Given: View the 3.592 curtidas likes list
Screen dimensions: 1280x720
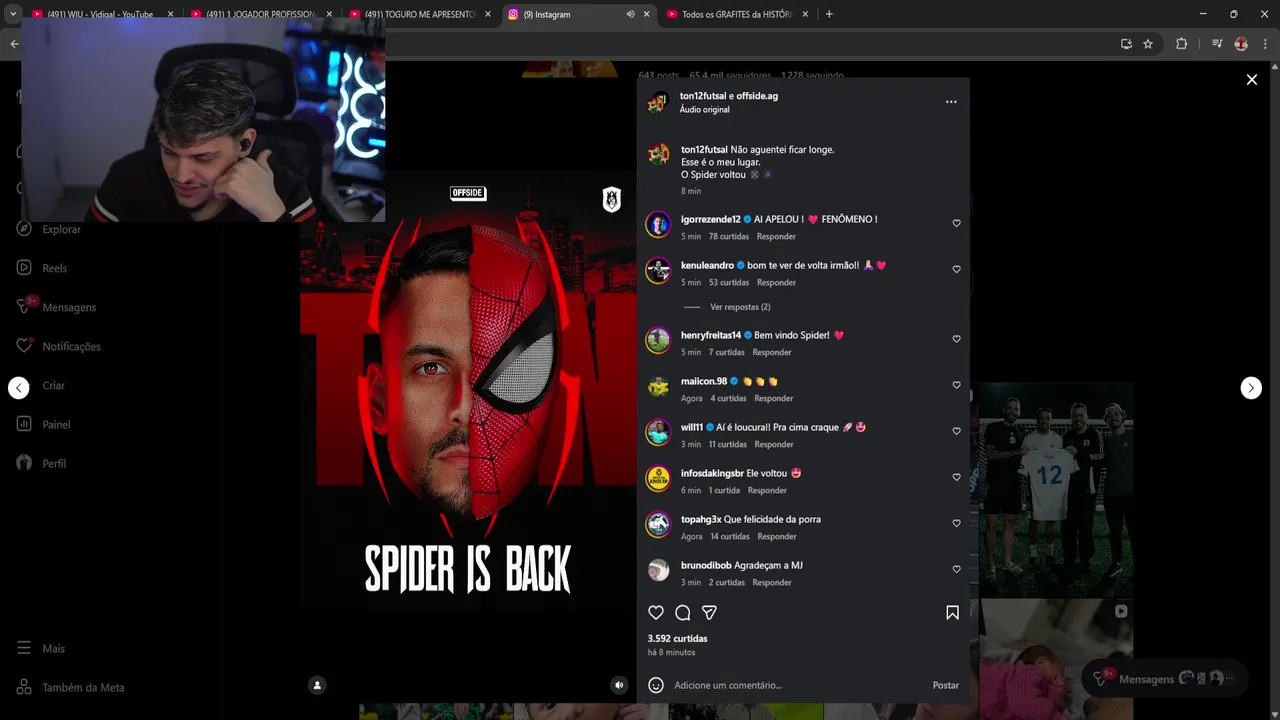Looking at the screenshot, I should tap(677, 638).
